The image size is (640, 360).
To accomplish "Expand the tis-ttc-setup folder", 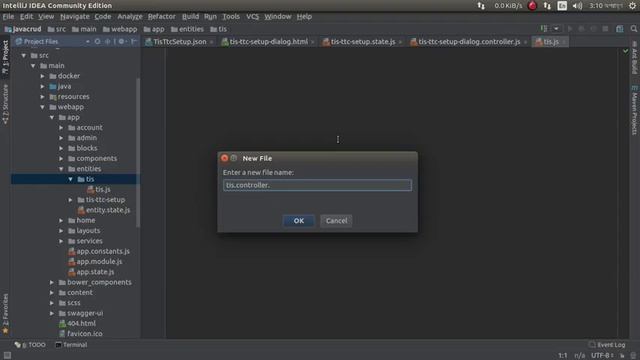I will [71, 200].
